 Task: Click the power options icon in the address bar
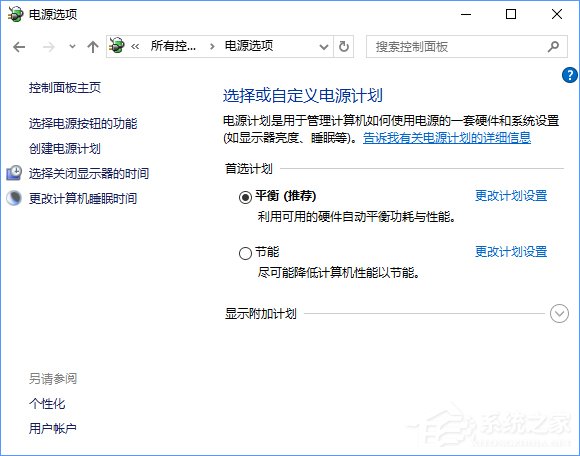point(117,46)
